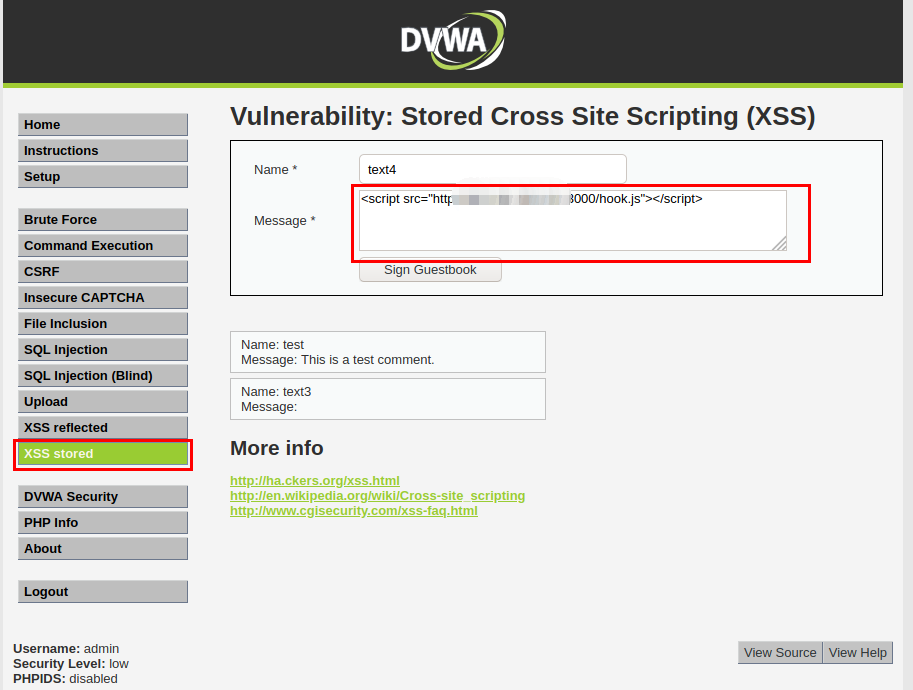Submit with the Sign Guestbook button
Viewport: 913px width, 690px height.
pyautogui.click(x=430, y=270)
